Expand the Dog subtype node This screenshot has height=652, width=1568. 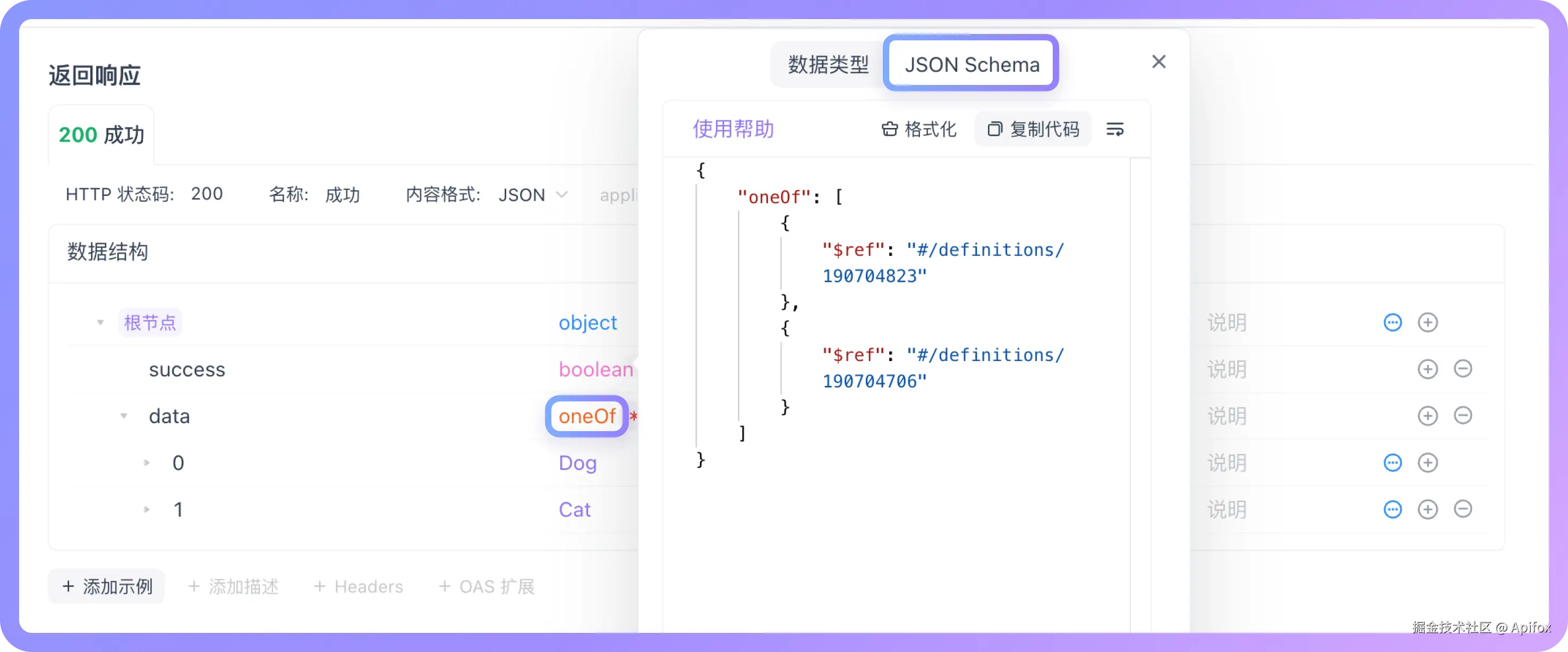point(147,462)
